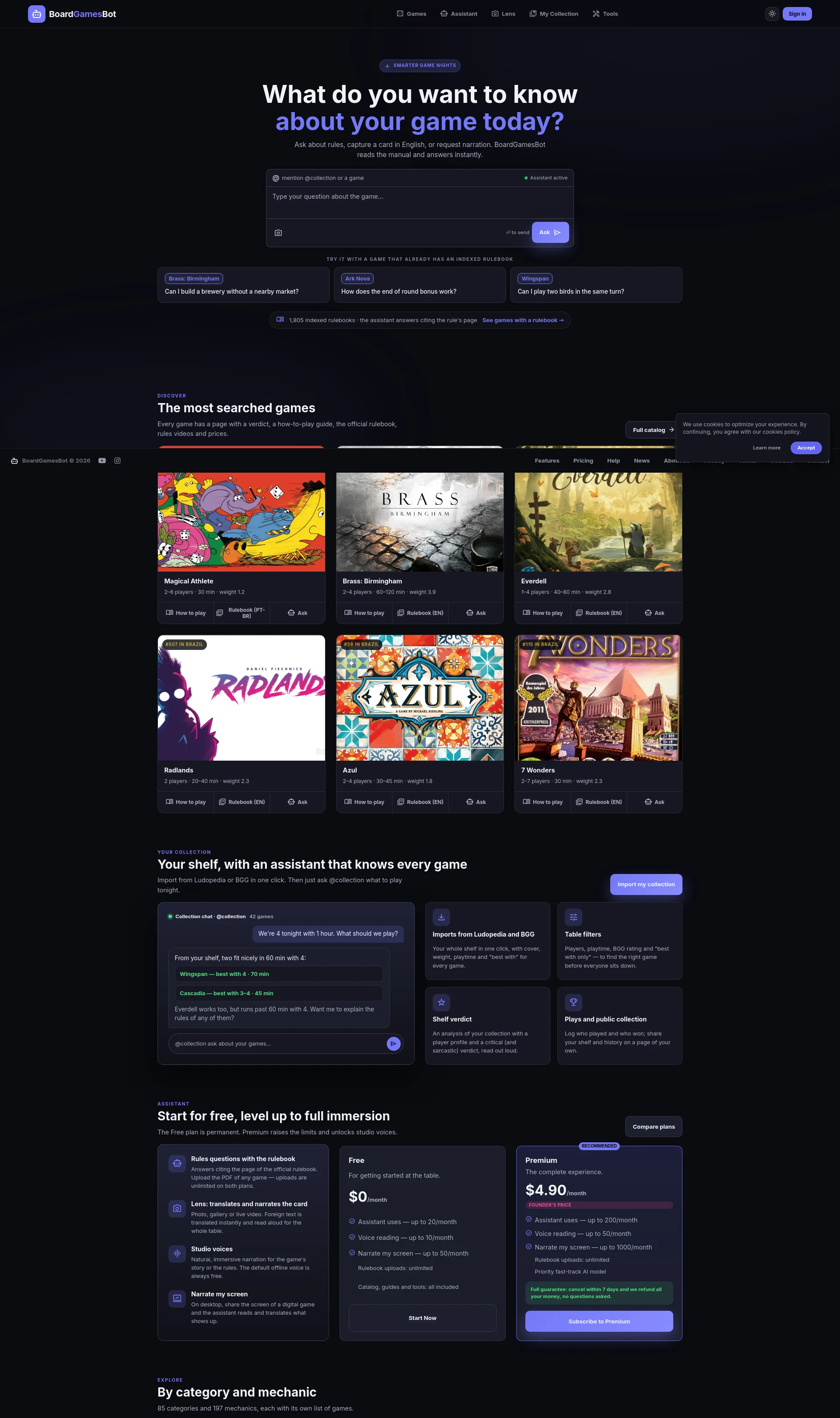The width and height of the screenshot is (840, 1418).
Task: Open the Pricing footer link
Action: 583,461
